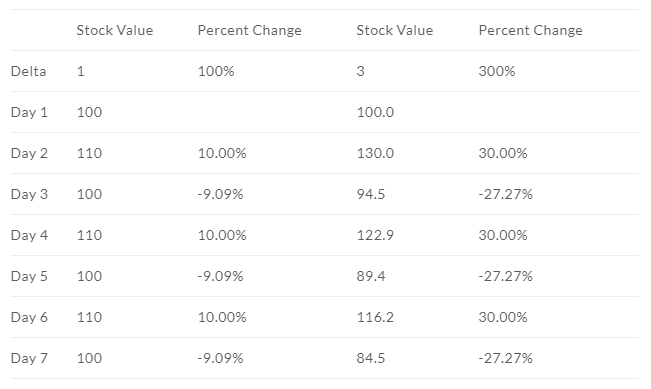Click the Day 3 row label

click(29, 194)
